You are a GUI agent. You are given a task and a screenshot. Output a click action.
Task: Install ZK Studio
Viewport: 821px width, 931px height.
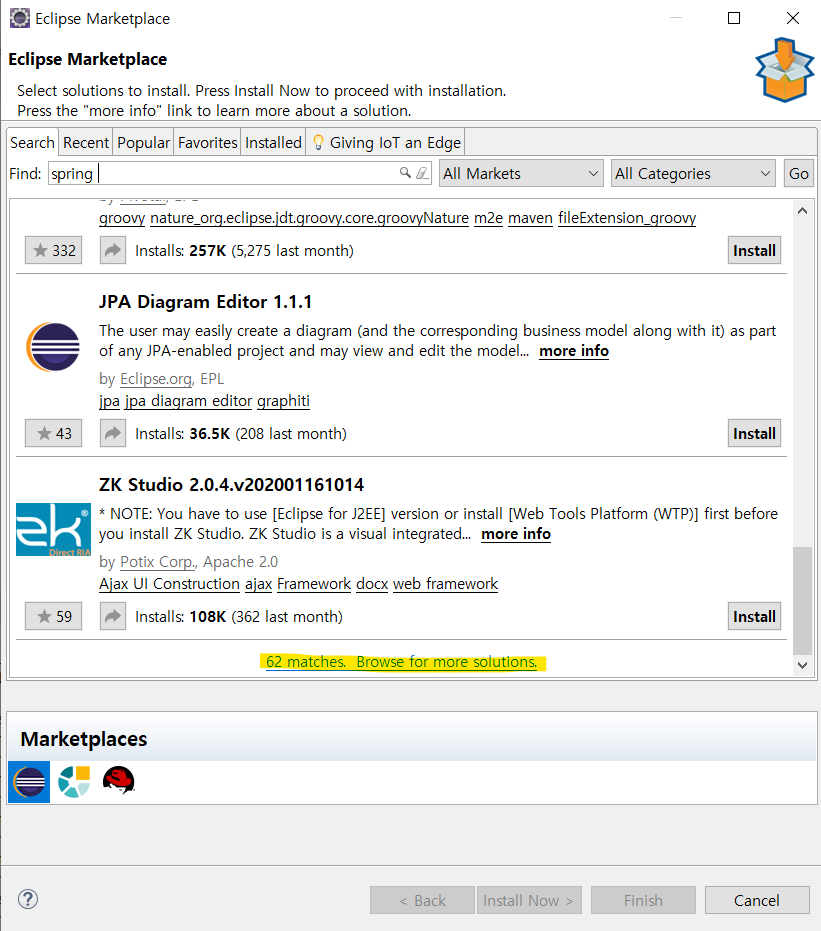(755, 616)
